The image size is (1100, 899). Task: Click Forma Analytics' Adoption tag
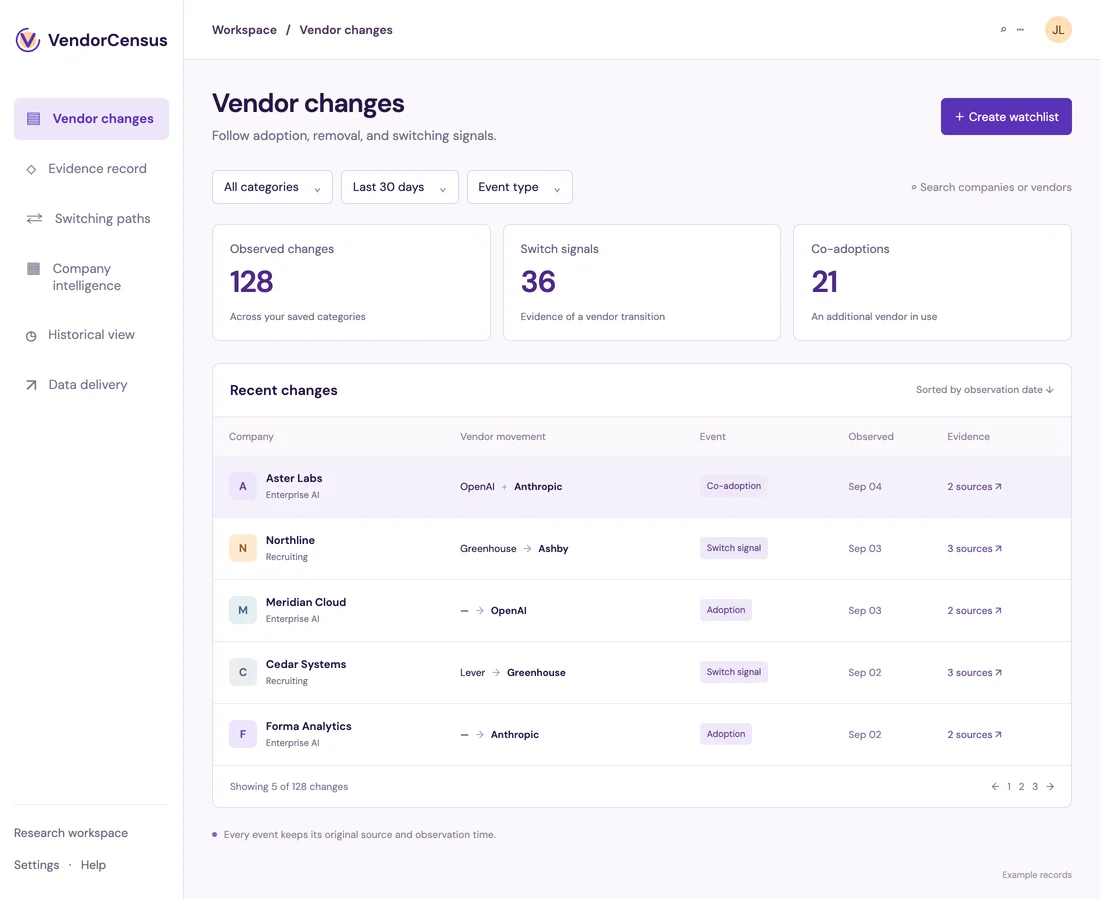(726, 734)
